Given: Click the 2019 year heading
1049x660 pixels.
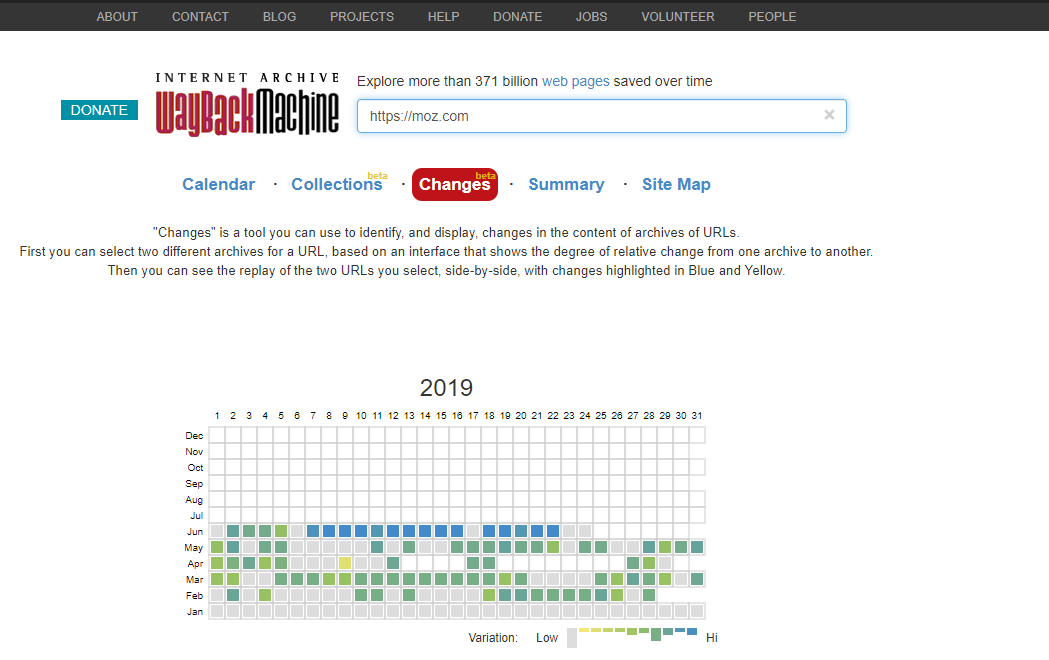Looking at the screenshot, I should coord(446,388).
